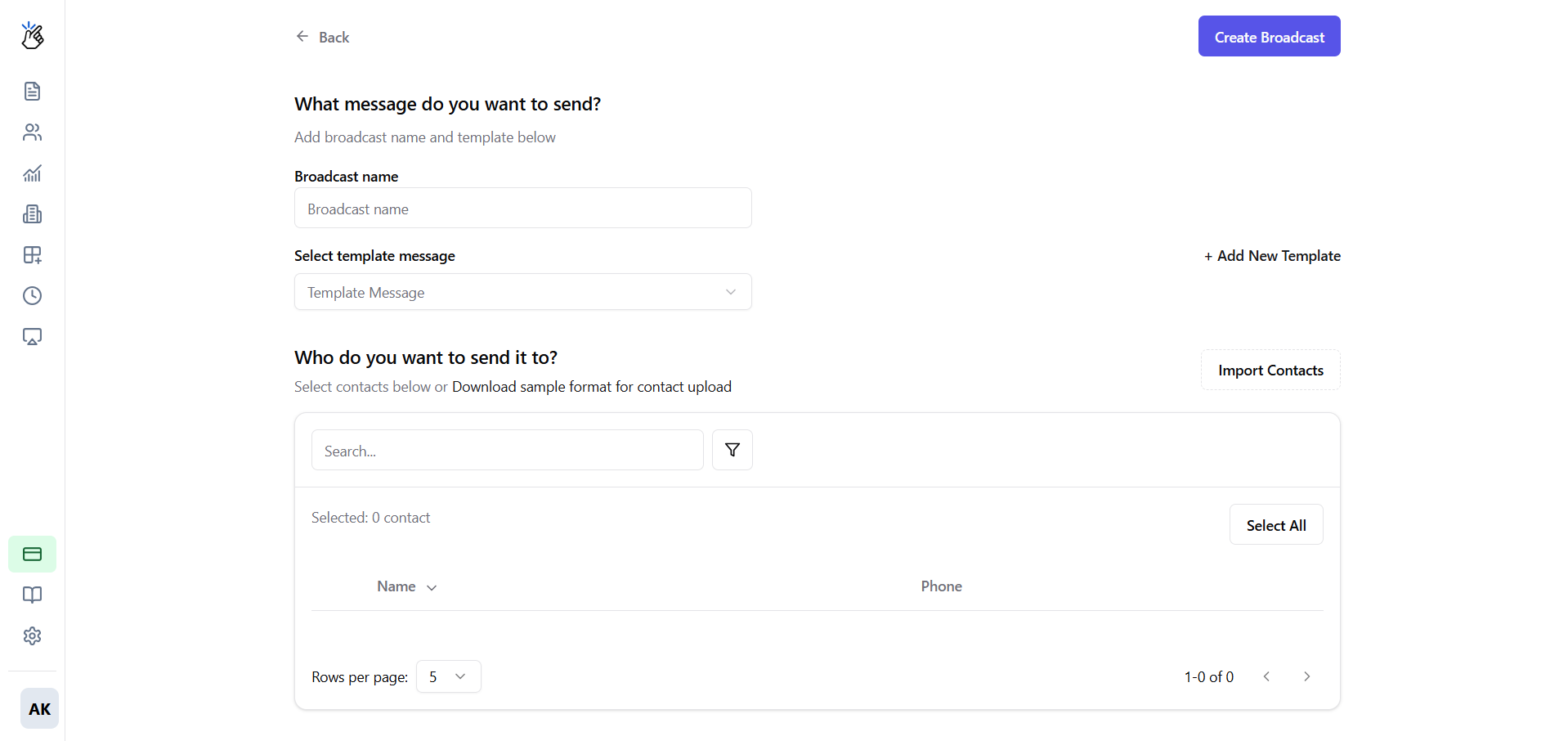The image size is (1568, 741).
Task: Click the Create Broadcast button
Action: click(1269, 37)
